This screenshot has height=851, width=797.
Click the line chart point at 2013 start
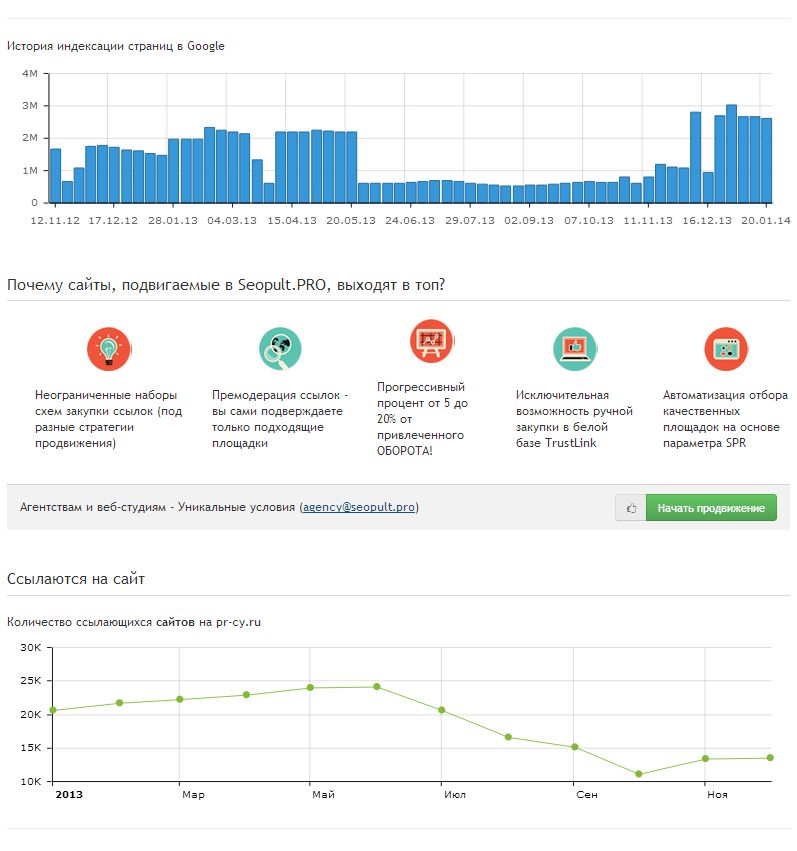click(x=53, y=711)
